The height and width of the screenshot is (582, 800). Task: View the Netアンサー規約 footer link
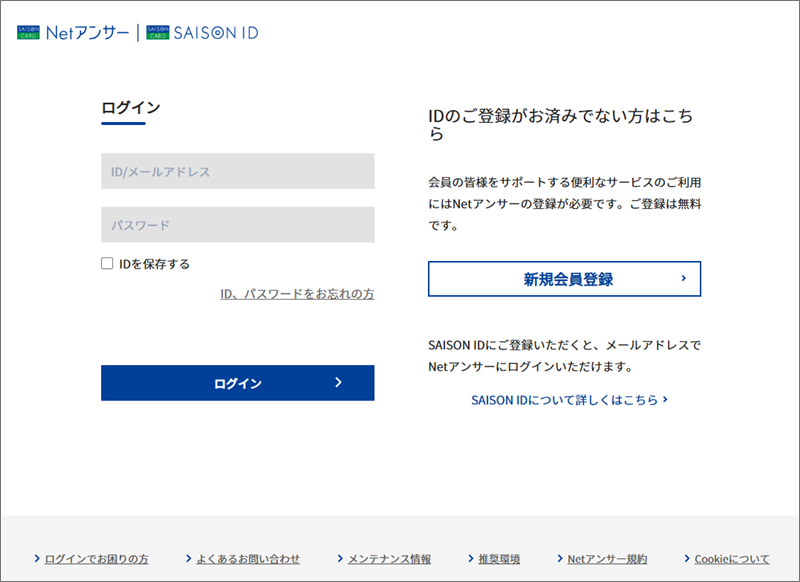tap(606, 559)
